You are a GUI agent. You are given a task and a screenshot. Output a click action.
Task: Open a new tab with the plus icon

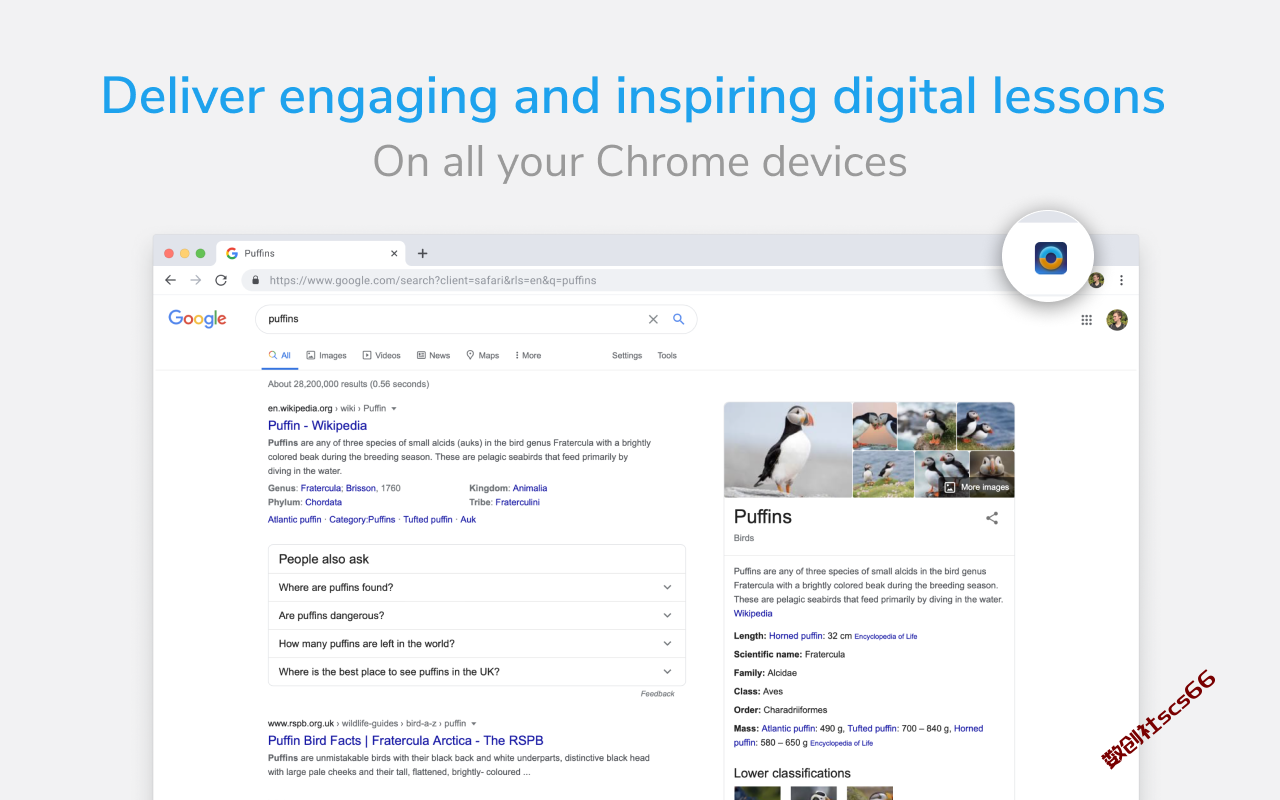point(422,253)
